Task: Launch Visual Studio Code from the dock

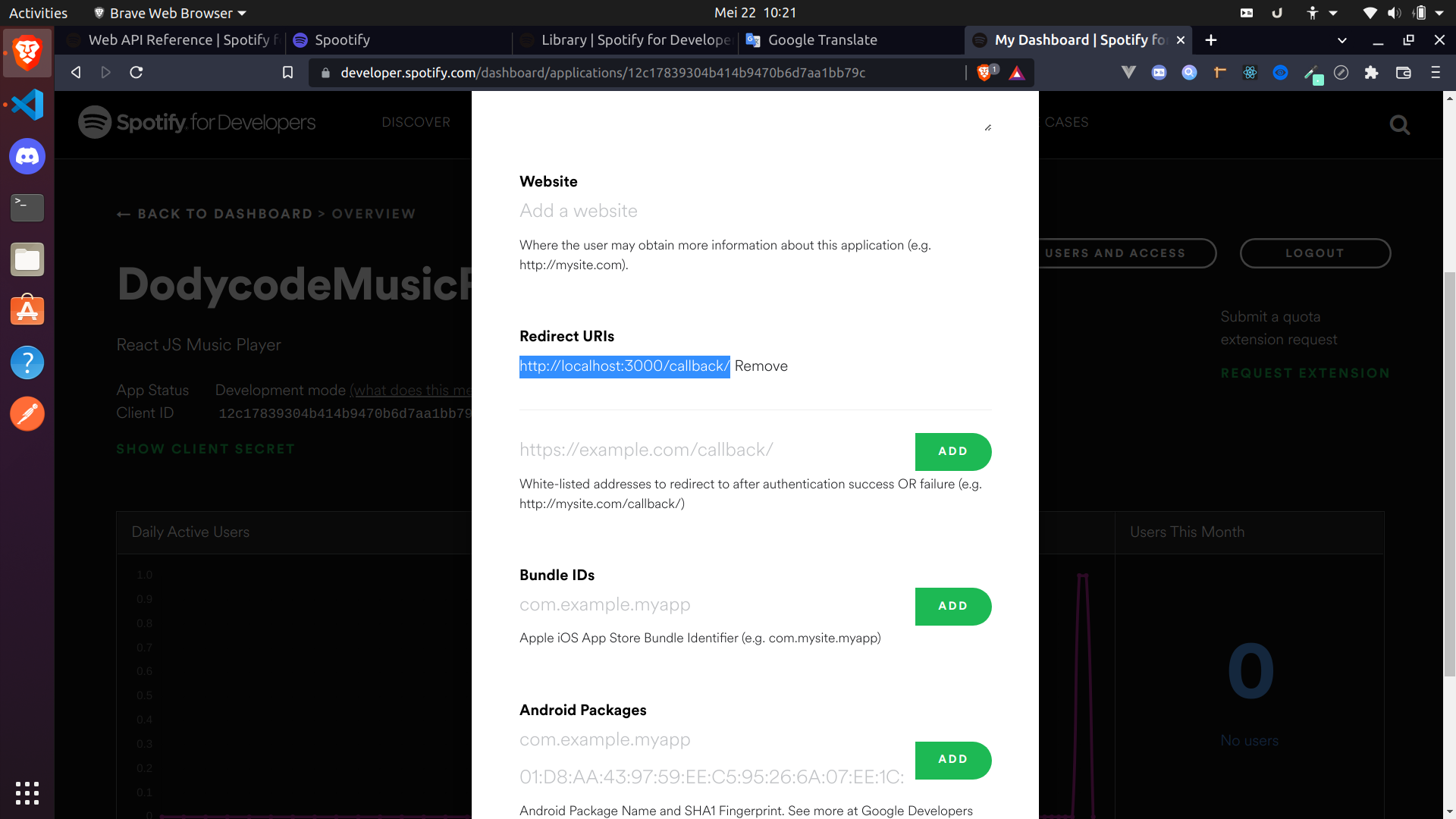Action: (x=27, y=105)
